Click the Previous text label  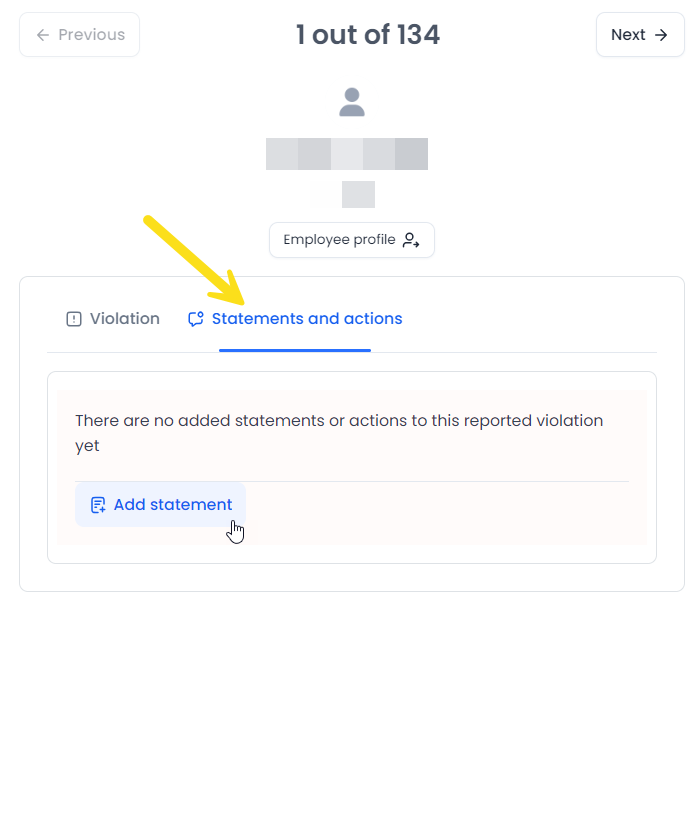point(91,35)
